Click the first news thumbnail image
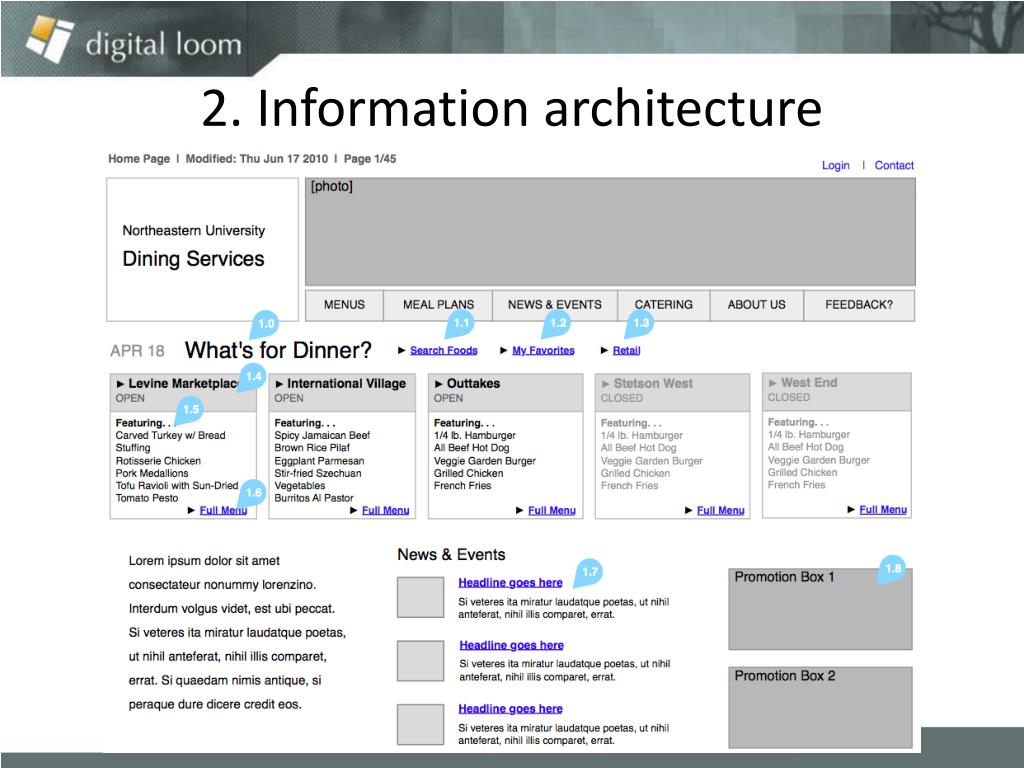Image resolution: width=1024 pixels, height=768 pixels. [421, 597]
